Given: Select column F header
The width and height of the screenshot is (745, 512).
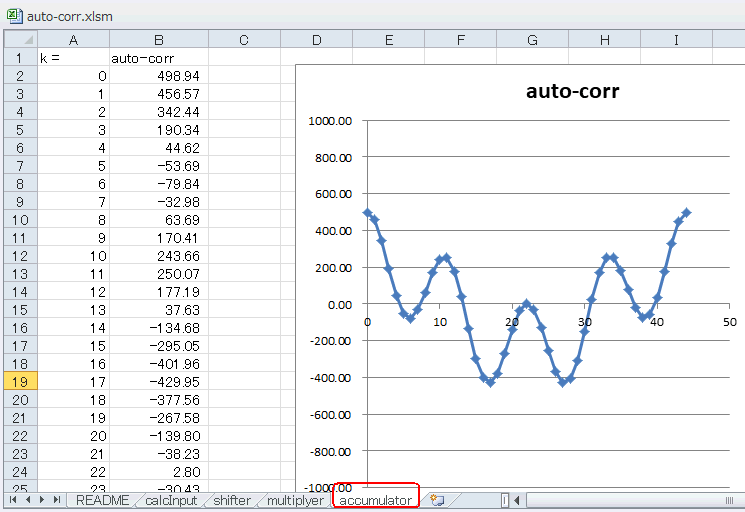Looking at the screenshot, I should click(x=460, y=40).
